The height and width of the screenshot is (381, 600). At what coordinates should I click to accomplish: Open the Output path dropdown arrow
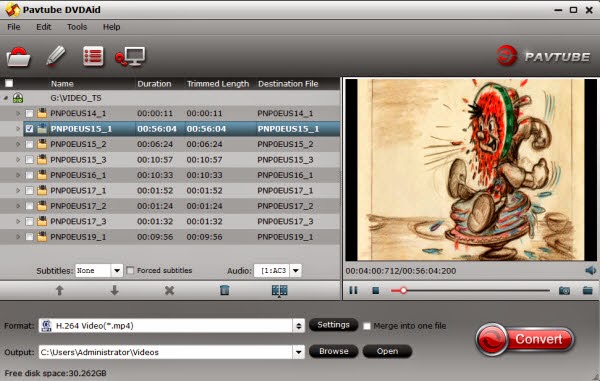tap(298, 352)
